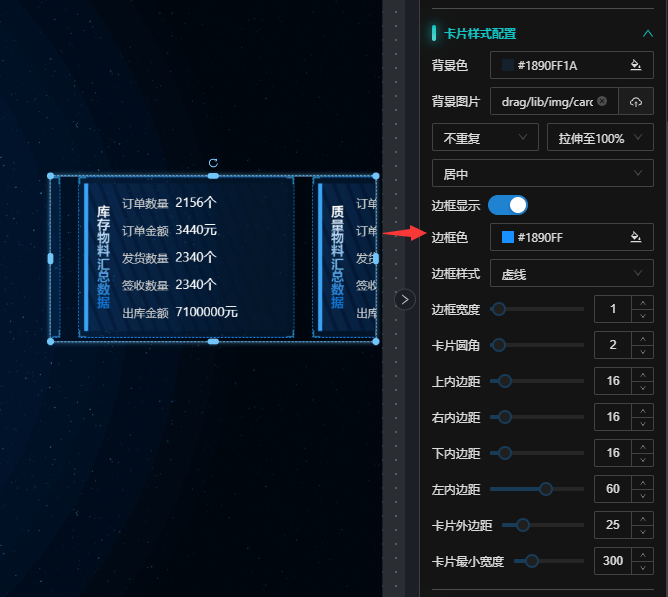Click the paint bucket icon for 背景色
Image resolution: width=668 pixels, height=597 pixels.
tap(634, 66)
